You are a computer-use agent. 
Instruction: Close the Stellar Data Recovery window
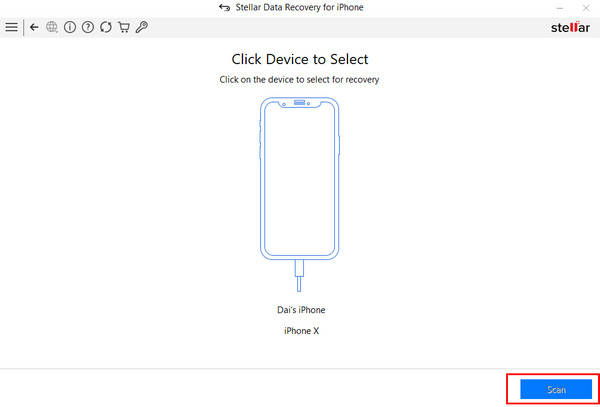pyautogui.click(x=586, y=8)
